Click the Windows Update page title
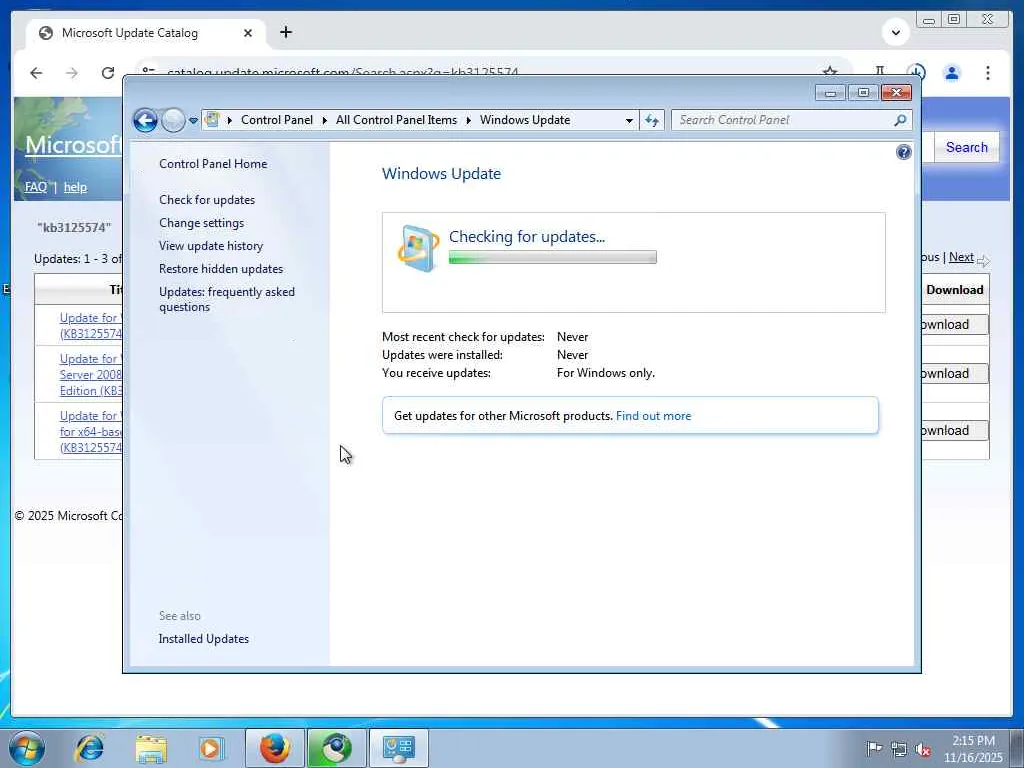The height and width of the screenshot is (768, 1024). click(x=441, y=174)
